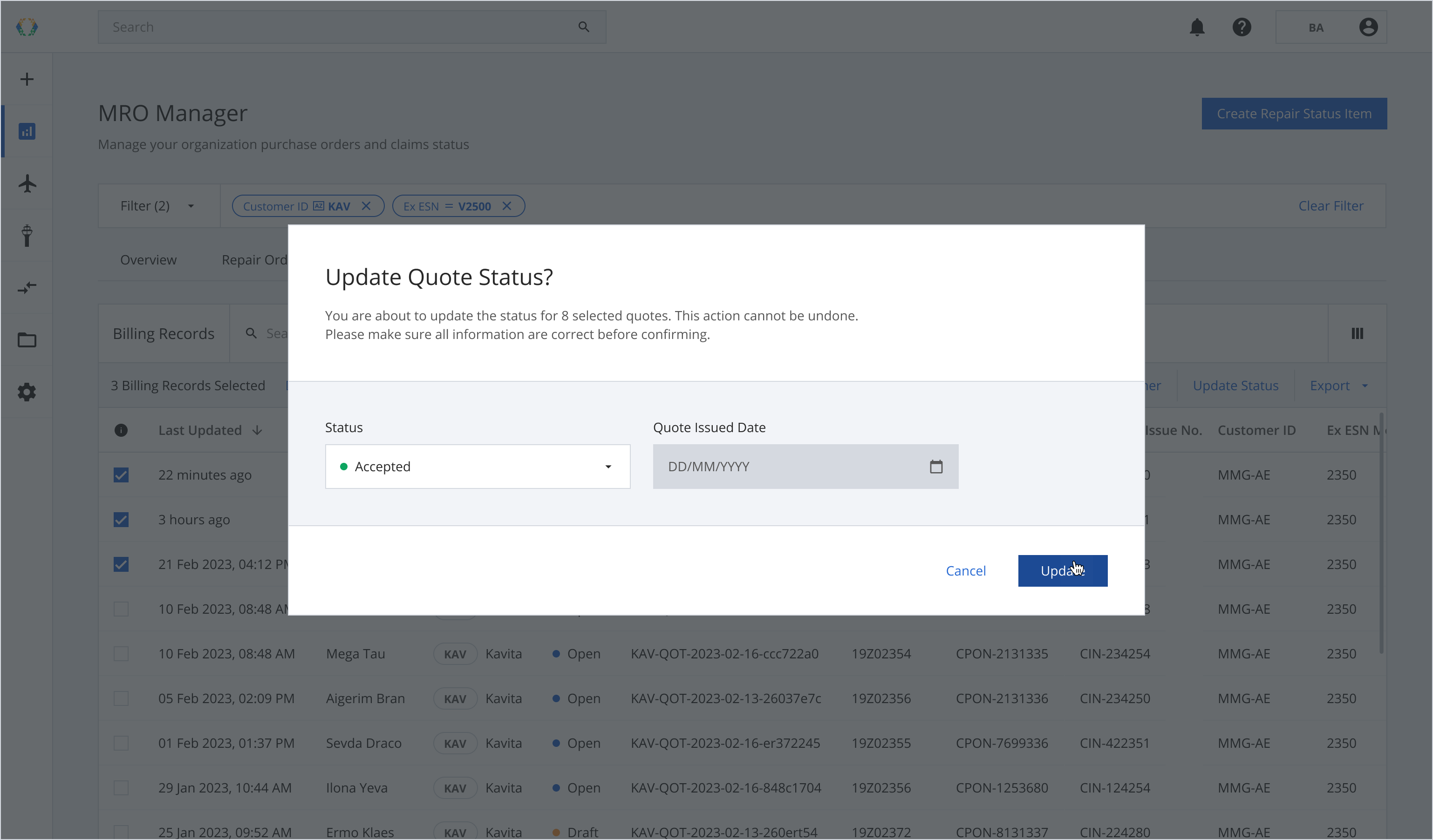Click the Billing Records search magnifier icon

pos(251,333)
